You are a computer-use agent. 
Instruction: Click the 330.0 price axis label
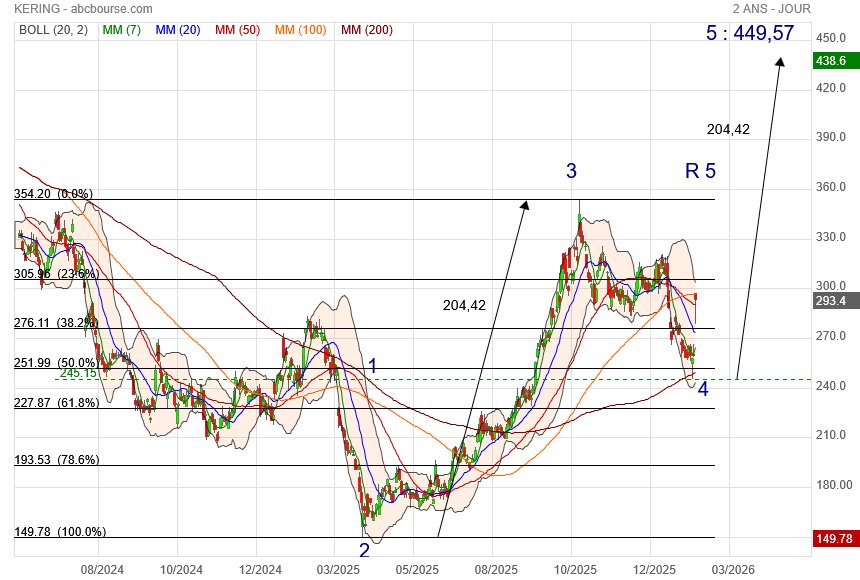point(831,237)
